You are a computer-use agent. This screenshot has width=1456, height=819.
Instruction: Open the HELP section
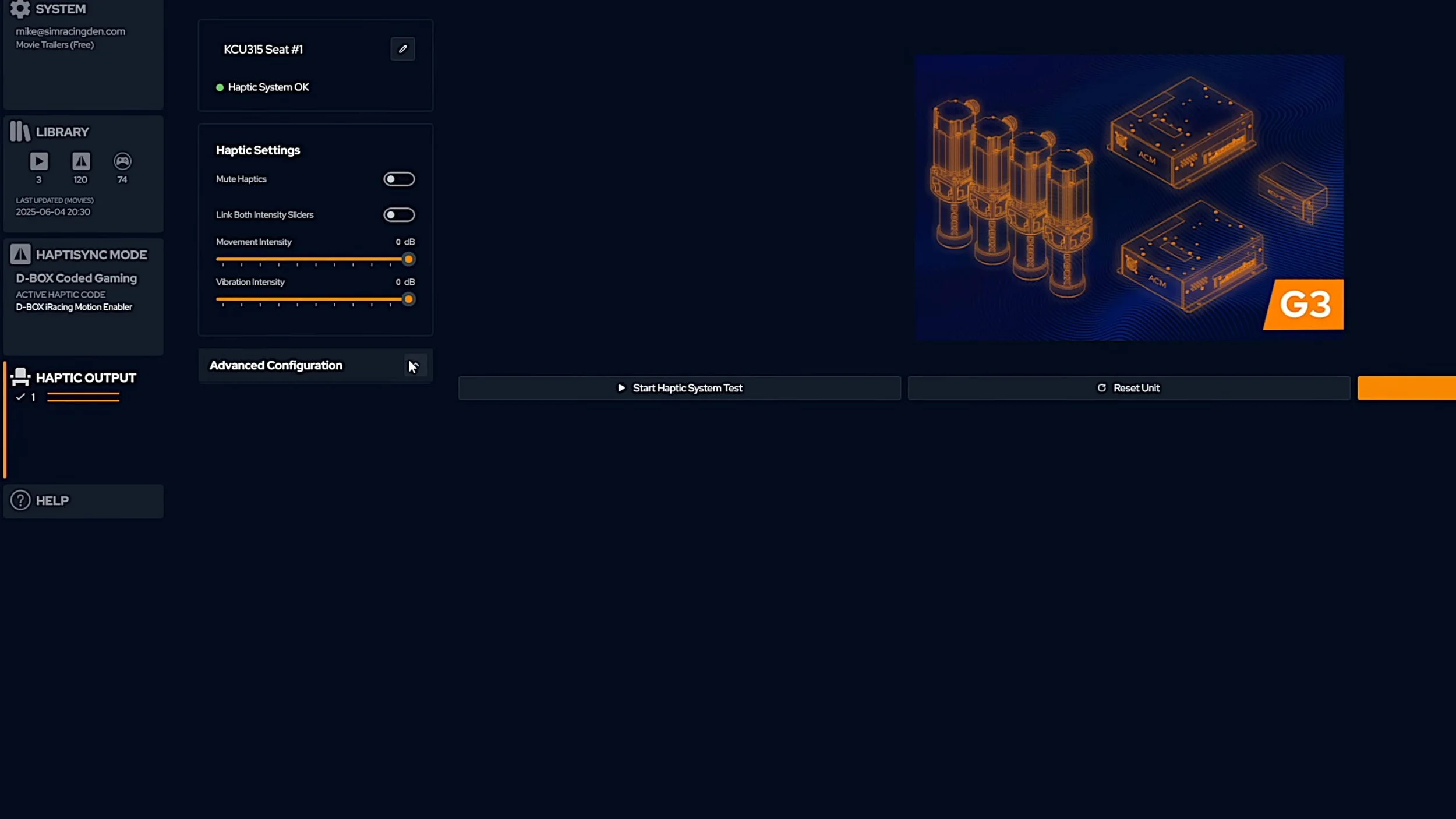(x=83, y=501)
